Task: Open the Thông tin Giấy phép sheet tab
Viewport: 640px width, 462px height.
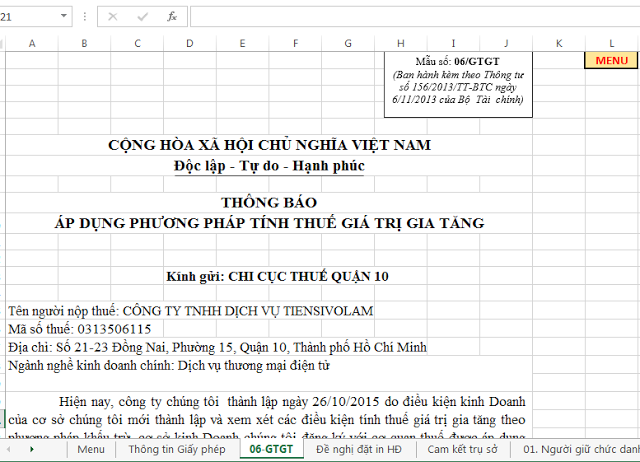Action: (175, 450)
